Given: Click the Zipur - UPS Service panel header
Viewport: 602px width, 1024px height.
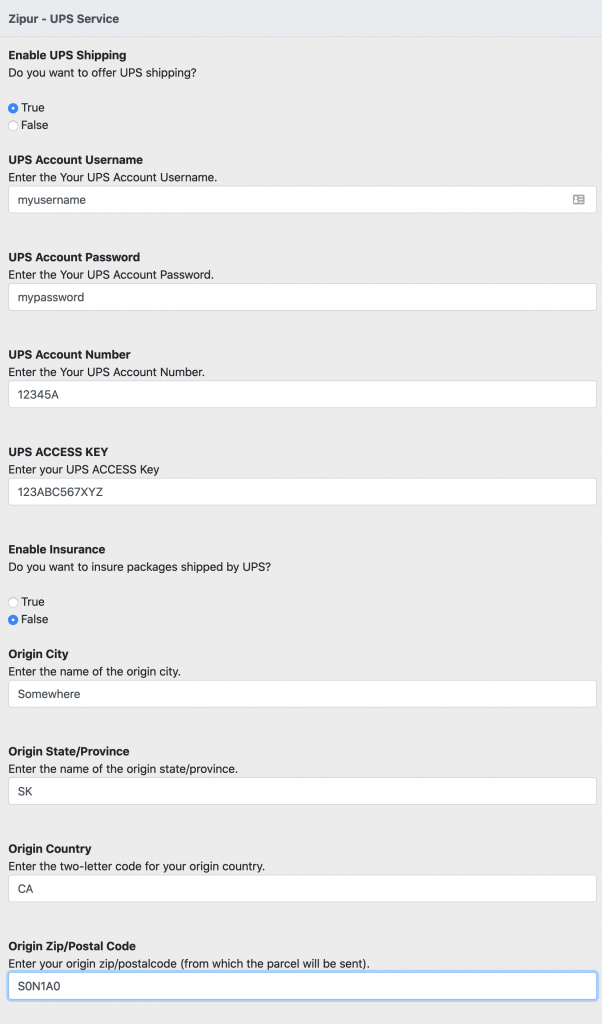Looking at the screenshot, I should tap(301, 18).
